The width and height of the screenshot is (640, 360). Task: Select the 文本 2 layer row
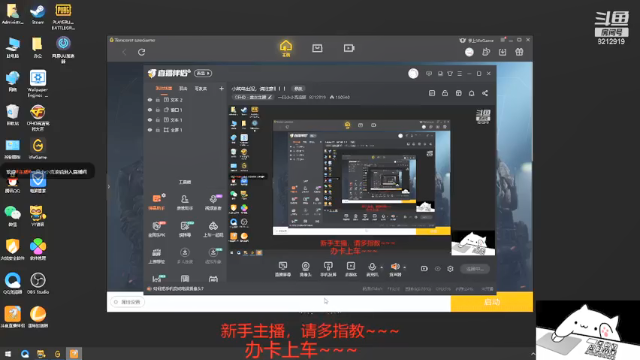tap(186, 100)
